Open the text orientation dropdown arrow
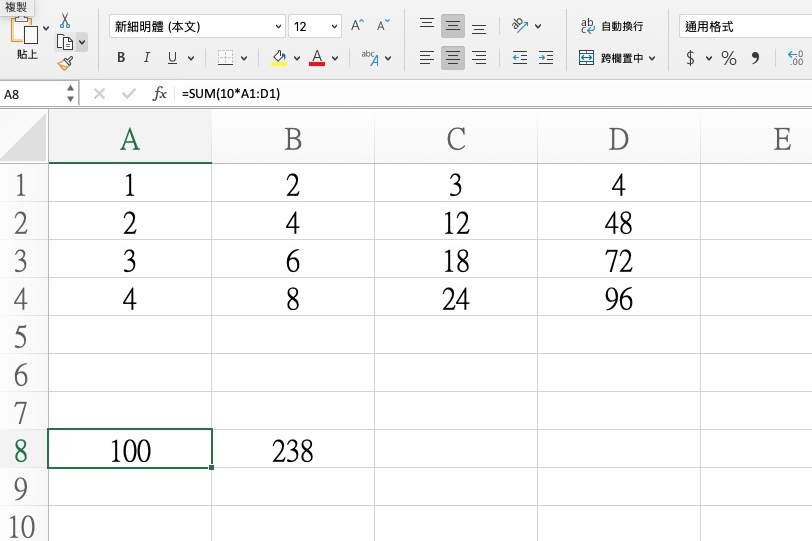The height and width of the screenshot is (541, 812). click(538, 26)
